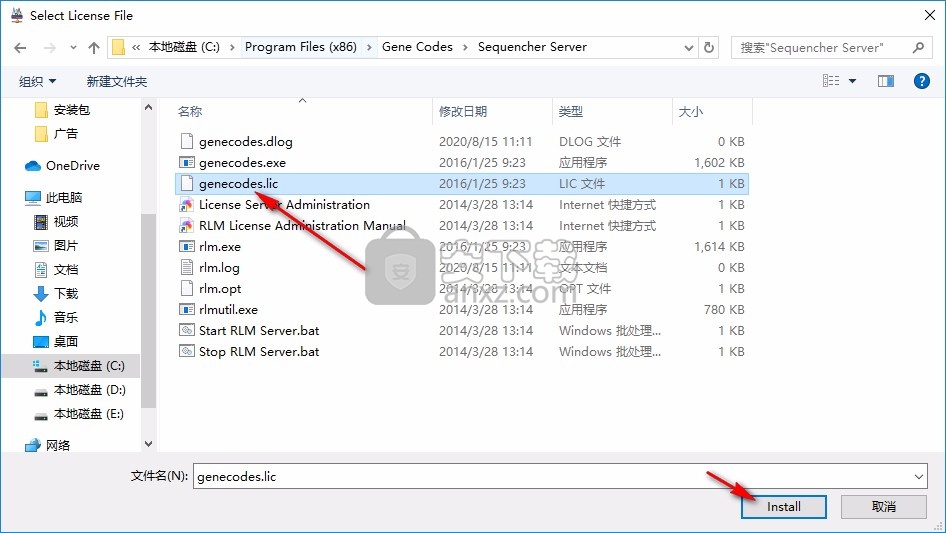Select Stop RLM Server.bat icon

pyautogui.click(x=187, y=351)
